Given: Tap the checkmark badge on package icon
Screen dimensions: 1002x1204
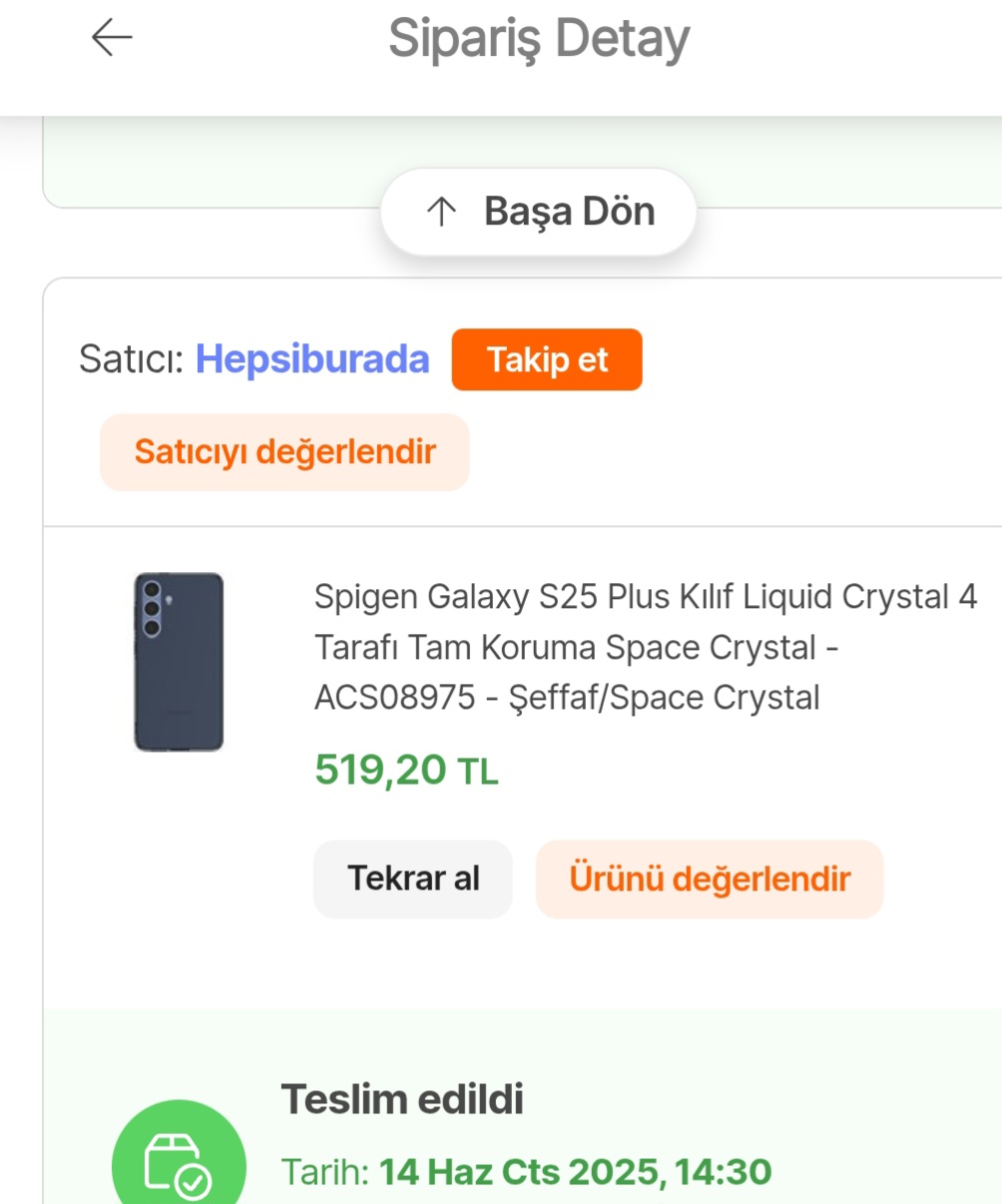Looking at the screenshot, I should tap(193, 1183).
